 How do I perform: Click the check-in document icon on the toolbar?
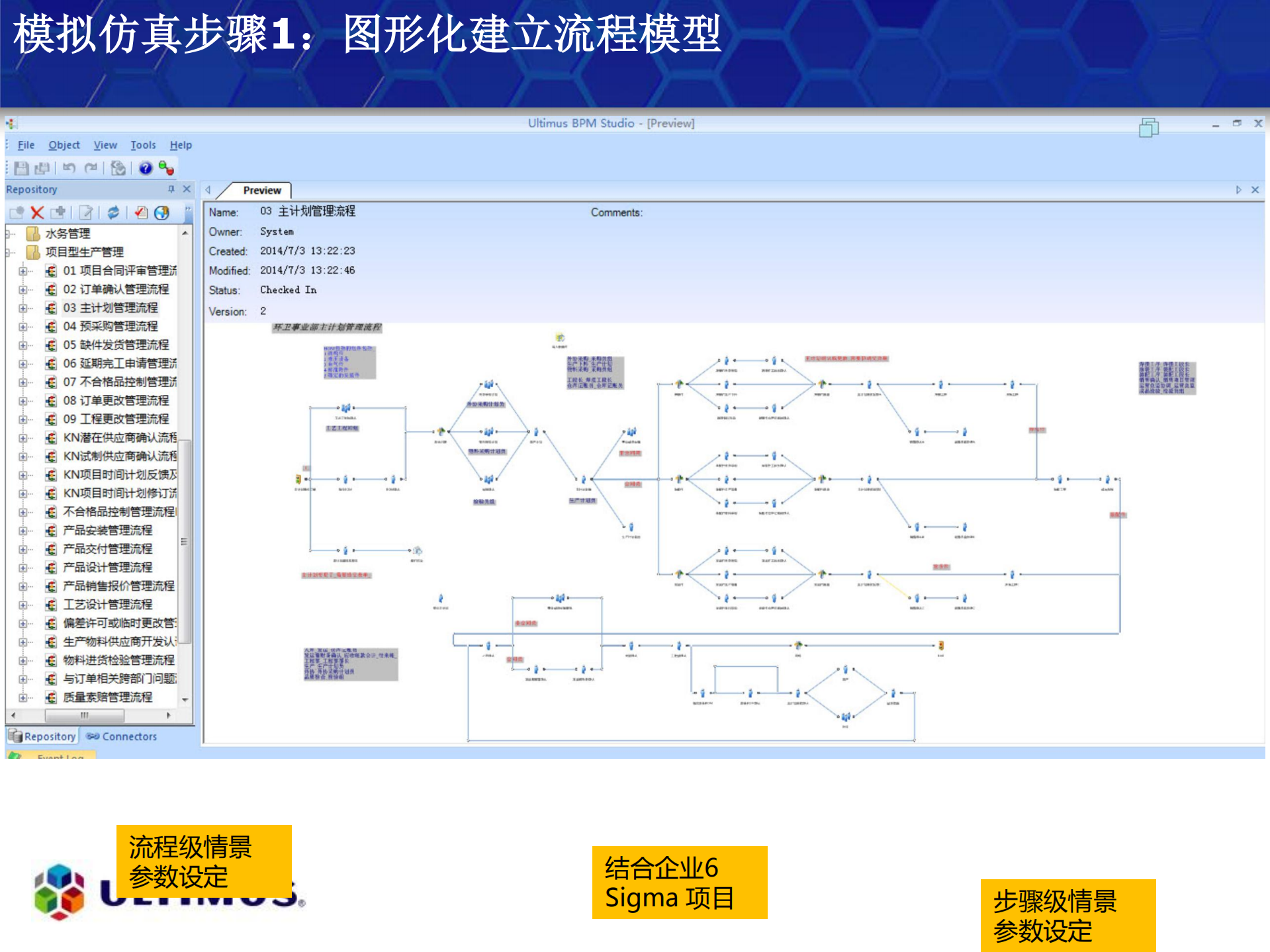click(x=118, y=168)
